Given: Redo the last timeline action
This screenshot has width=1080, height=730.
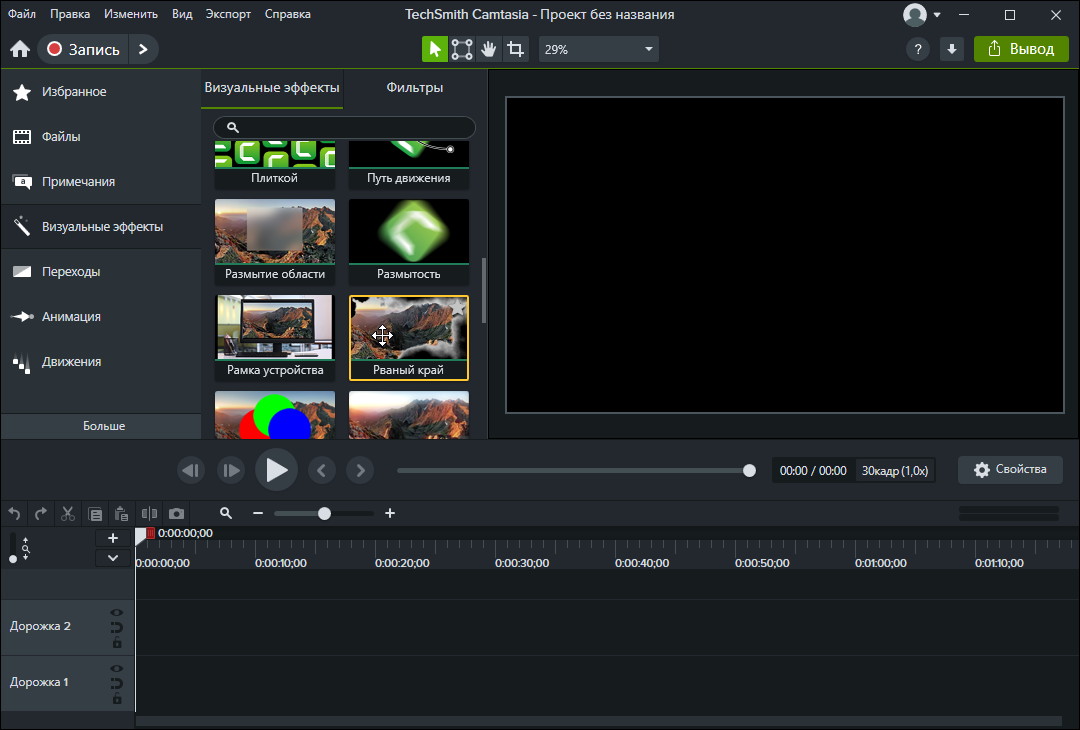Looking at the screenshot, I should tap(41, 513).
